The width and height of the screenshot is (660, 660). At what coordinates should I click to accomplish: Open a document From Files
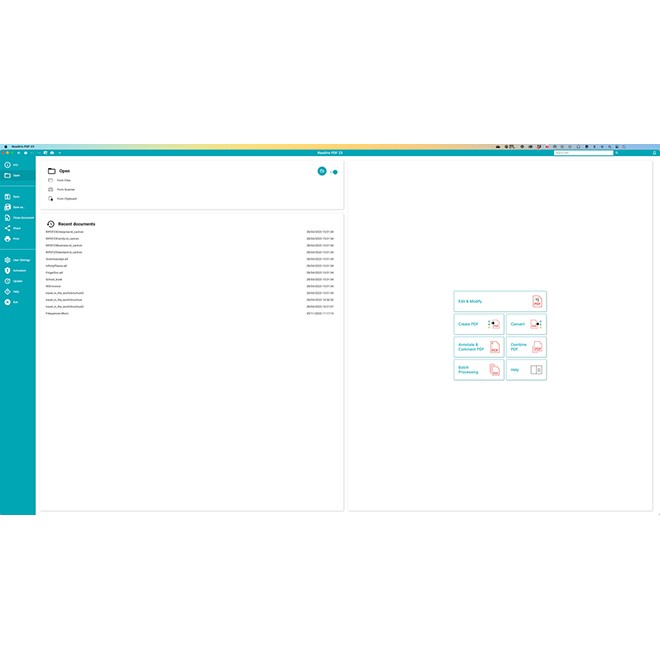[59, 180]
